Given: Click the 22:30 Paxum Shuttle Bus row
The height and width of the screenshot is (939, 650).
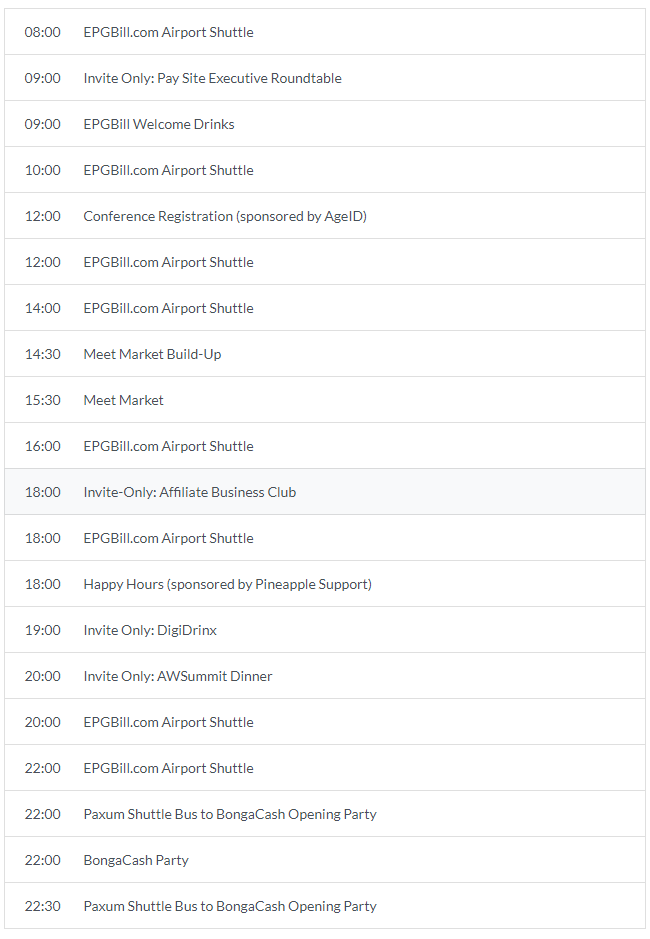Looking at the screenshot, I should 230,906.
